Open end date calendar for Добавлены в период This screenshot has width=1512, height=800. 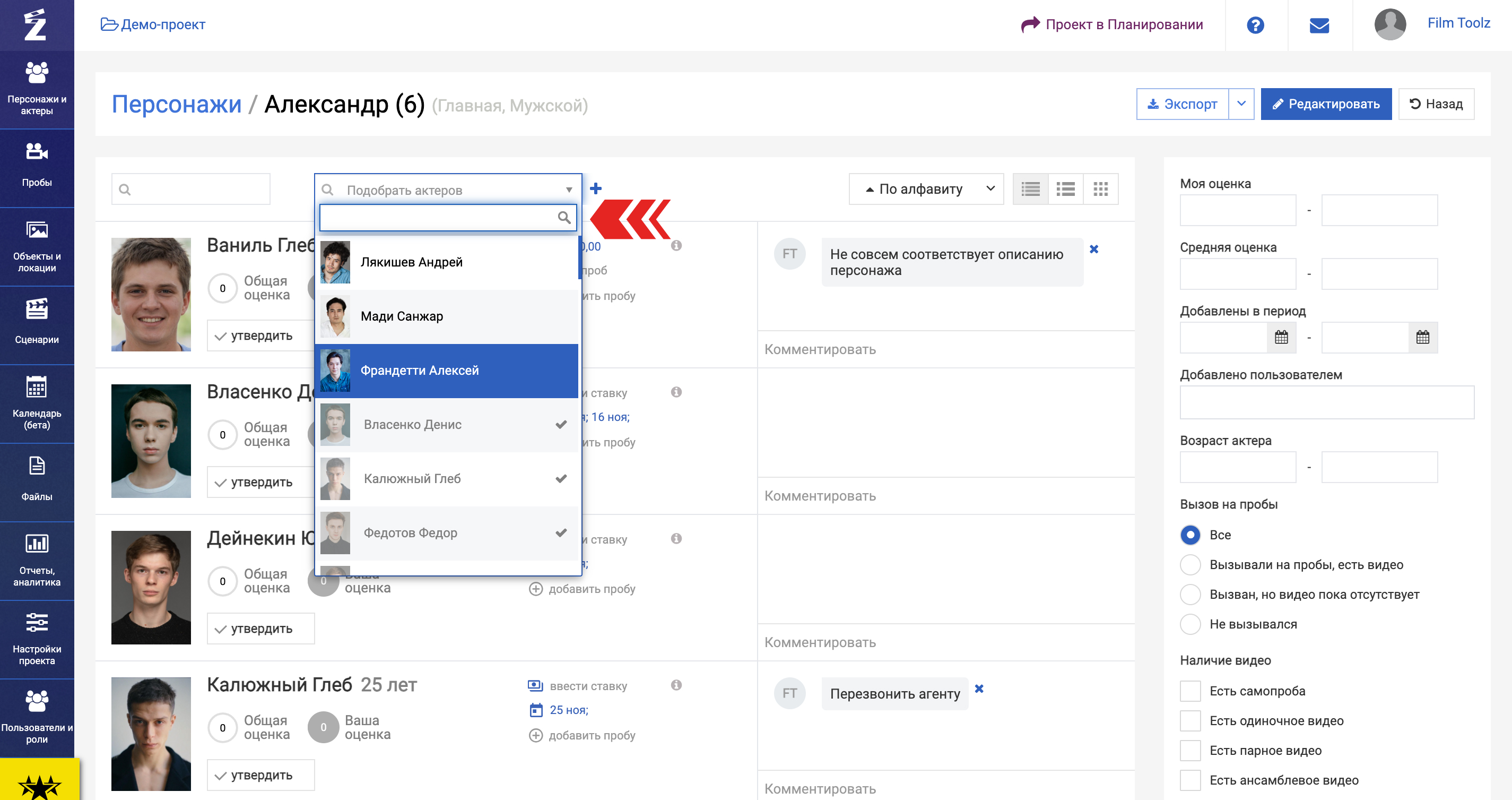coord(1422,337)
